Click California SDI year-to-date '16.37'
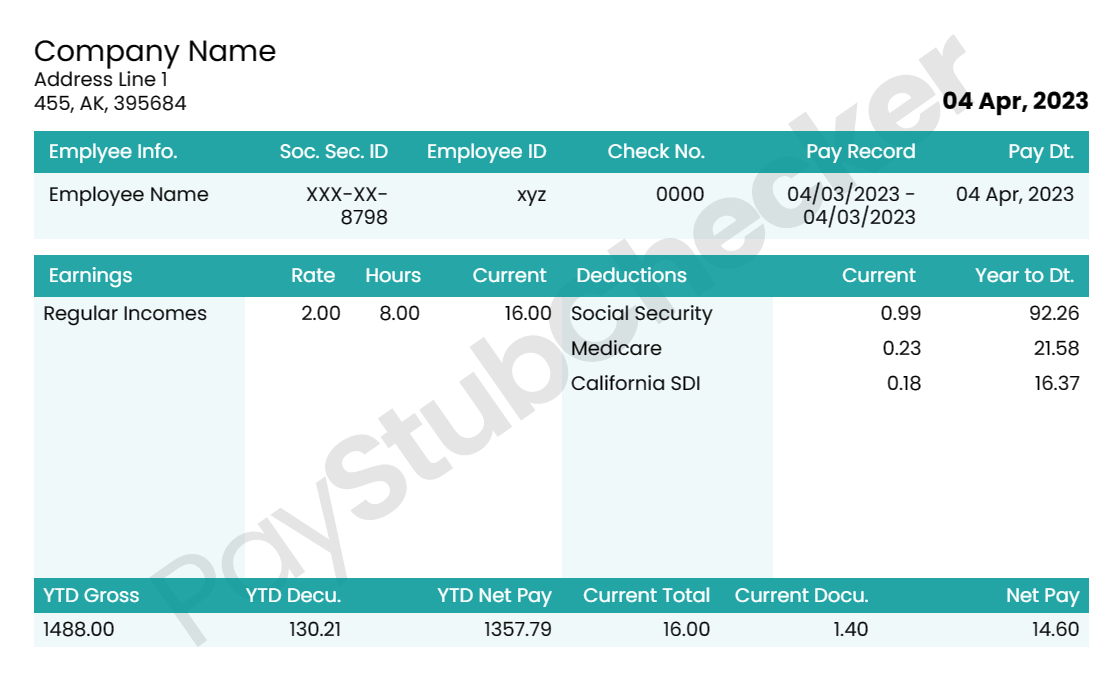1120x677 pixels. [1056, 383]
